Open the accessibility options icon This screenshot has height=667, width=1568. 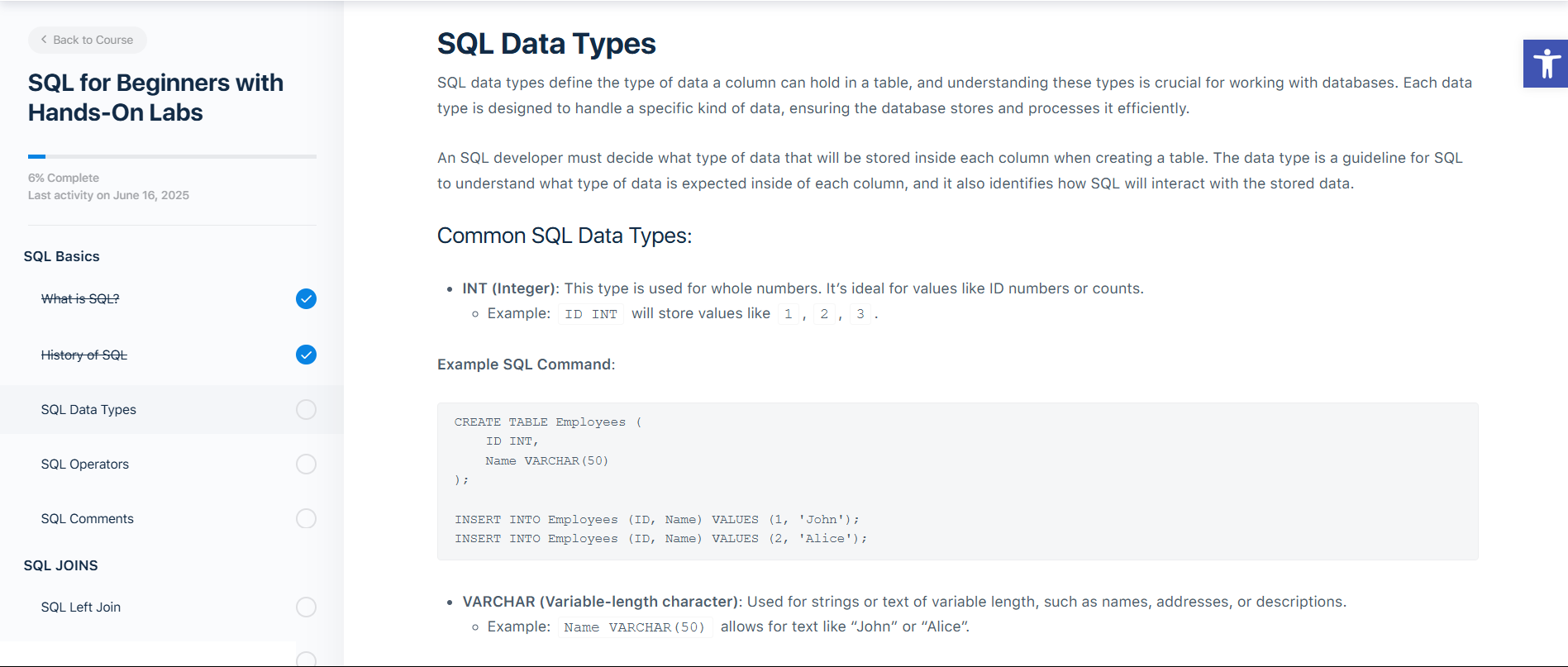[1544, 63]
